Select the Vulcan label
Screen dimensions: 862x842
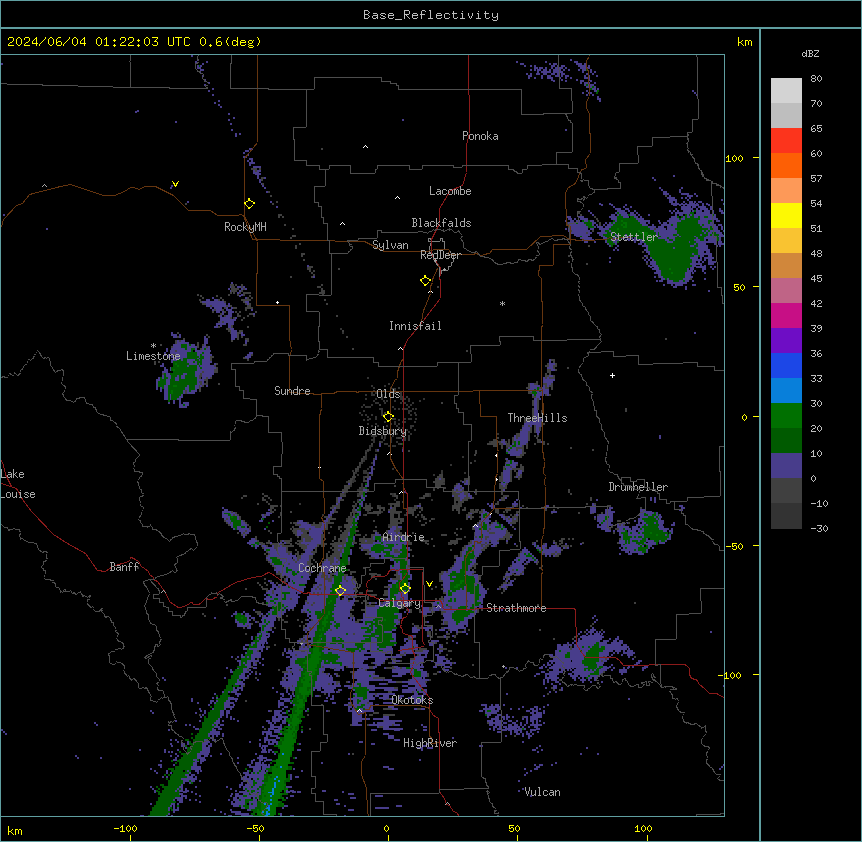(x=542, y=792)
